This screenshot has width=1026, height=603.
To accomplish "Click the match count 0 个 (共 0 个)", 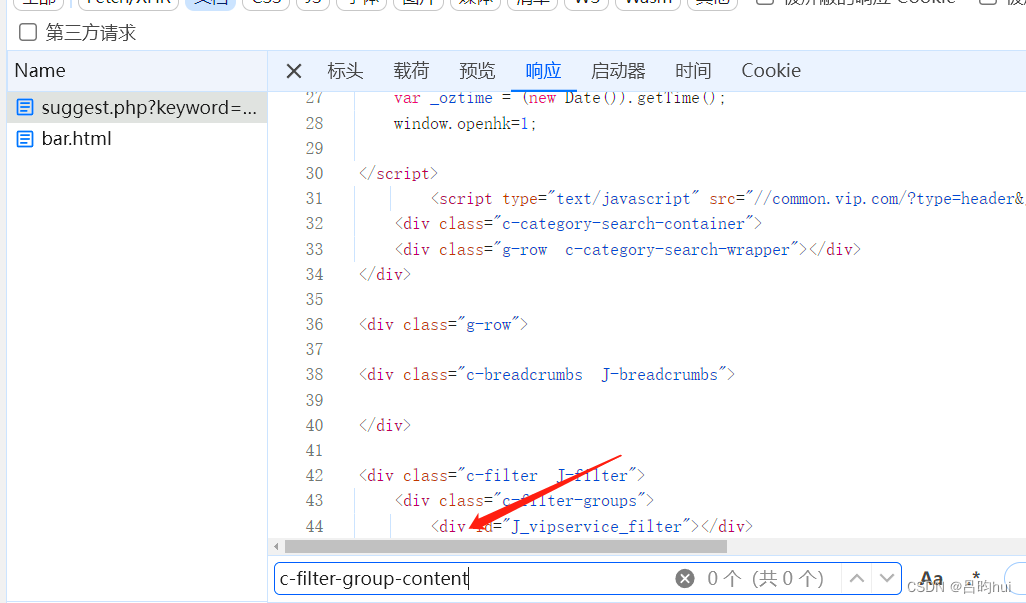I will point(765,578).
